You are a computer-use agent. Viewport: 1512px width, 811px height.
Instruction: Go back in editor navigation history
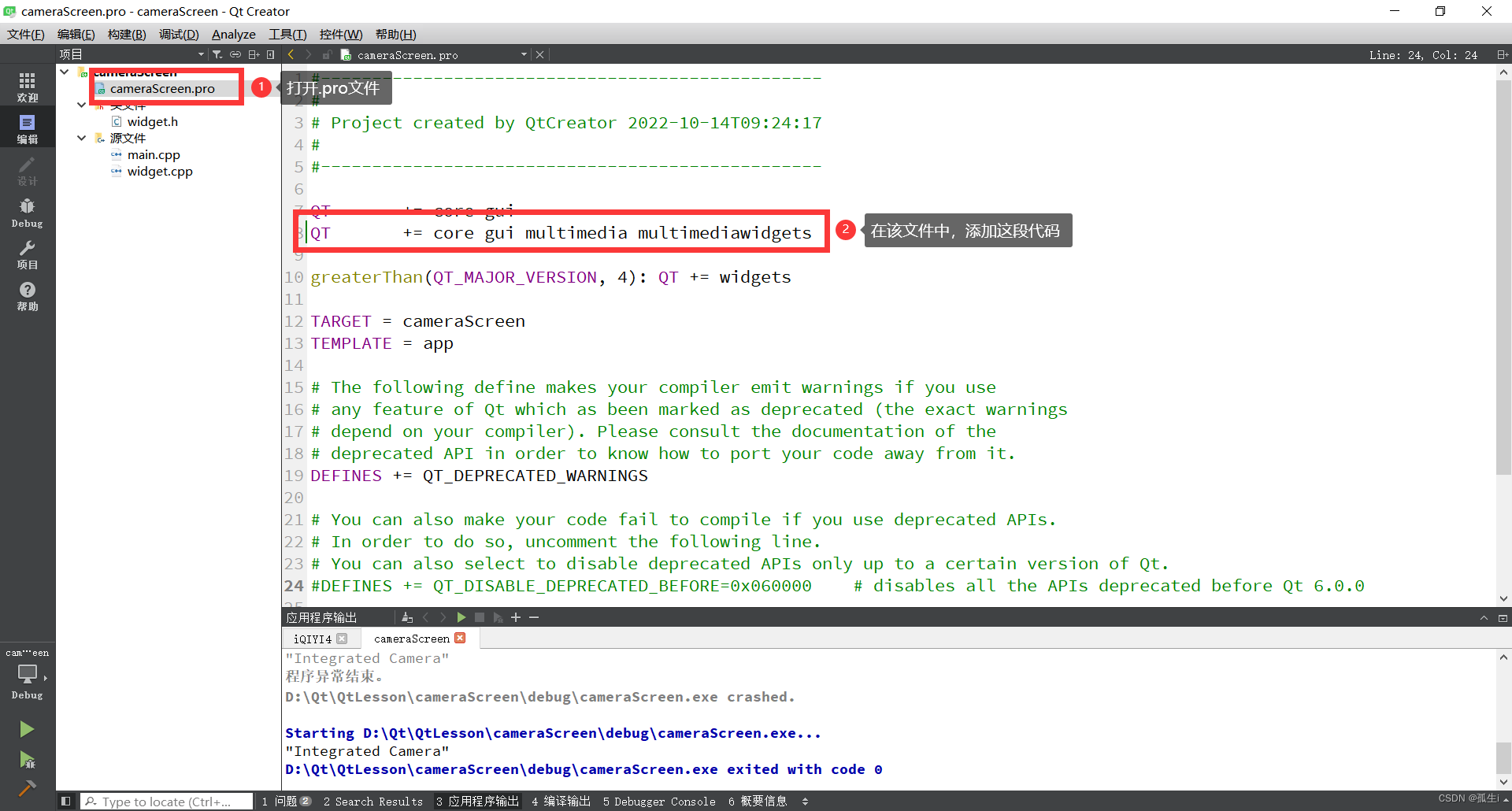tap(291, 54)
